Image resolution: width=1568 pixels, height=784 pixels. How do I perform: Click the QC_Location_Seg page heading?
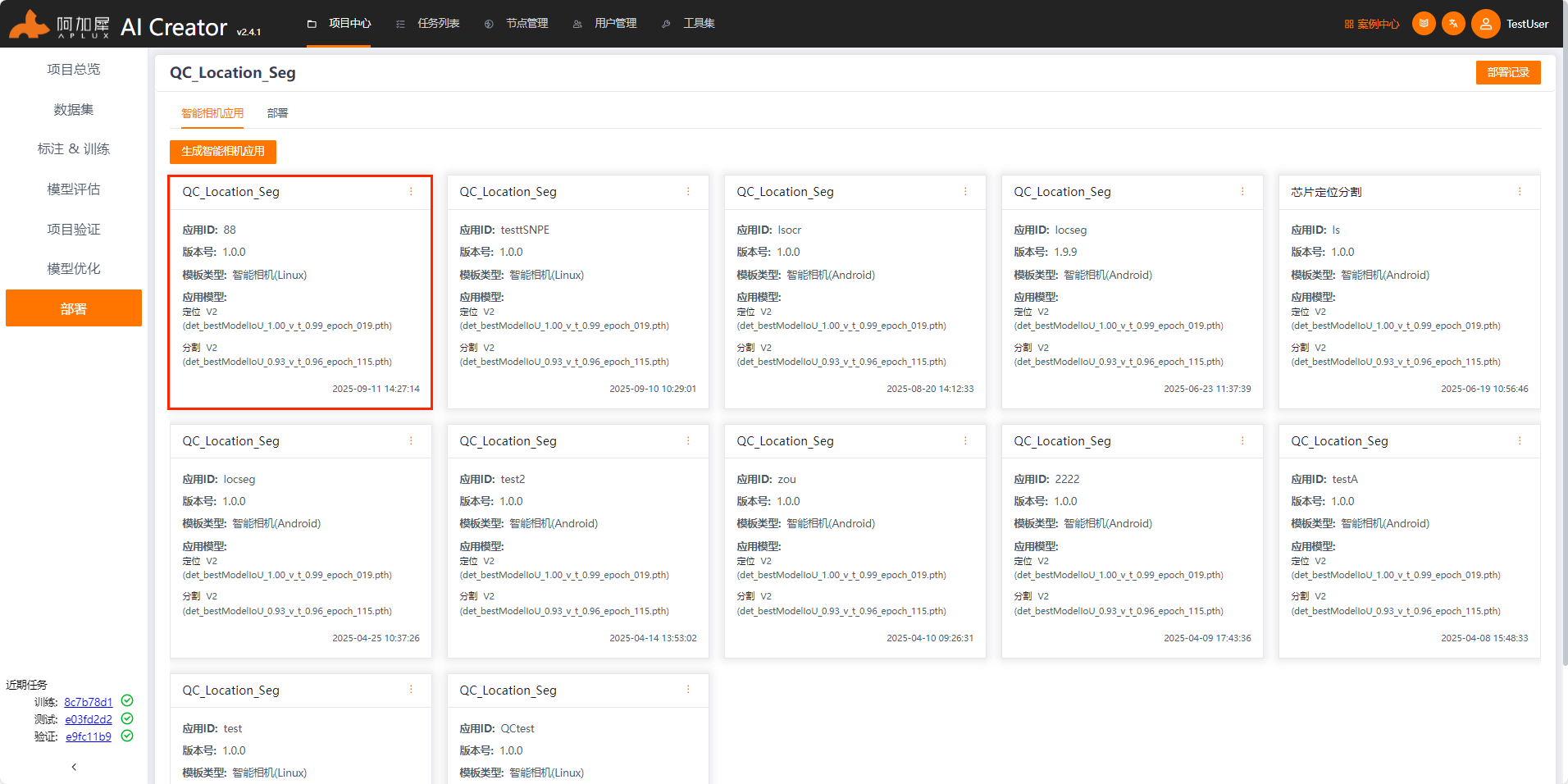tap(233, 72)
